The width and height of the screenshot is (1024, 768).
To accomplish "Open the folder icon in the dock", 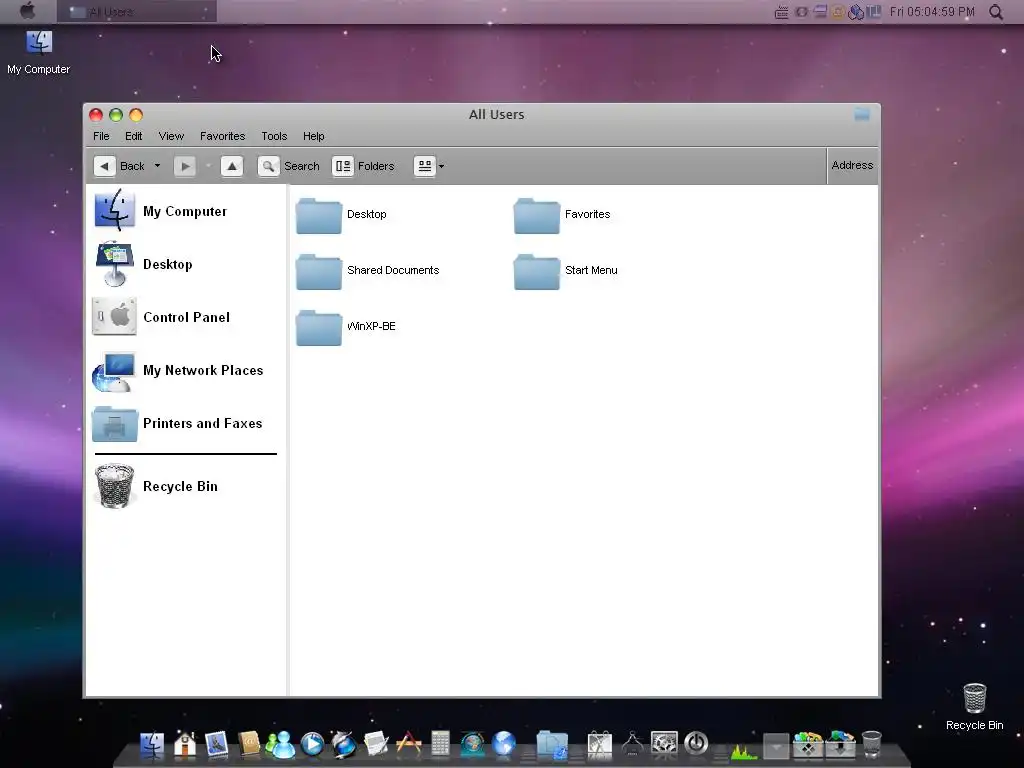I will [552, 745].
